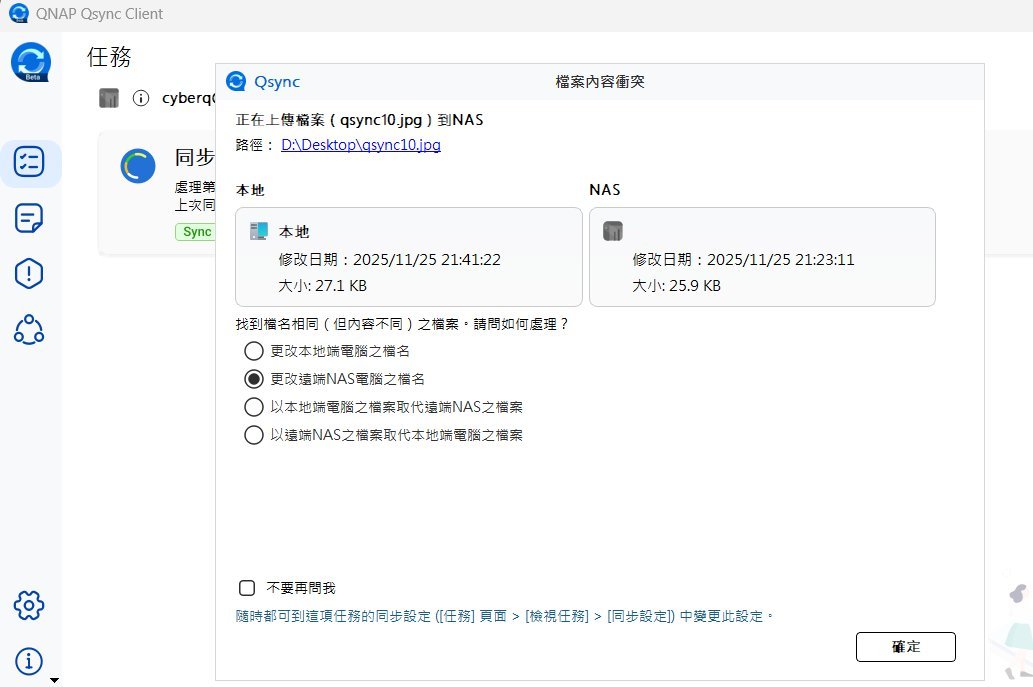
Task: Choose 以遠端NAS之檔案取代本地端電腦之檔案
Action: click(x=254, y=435)
